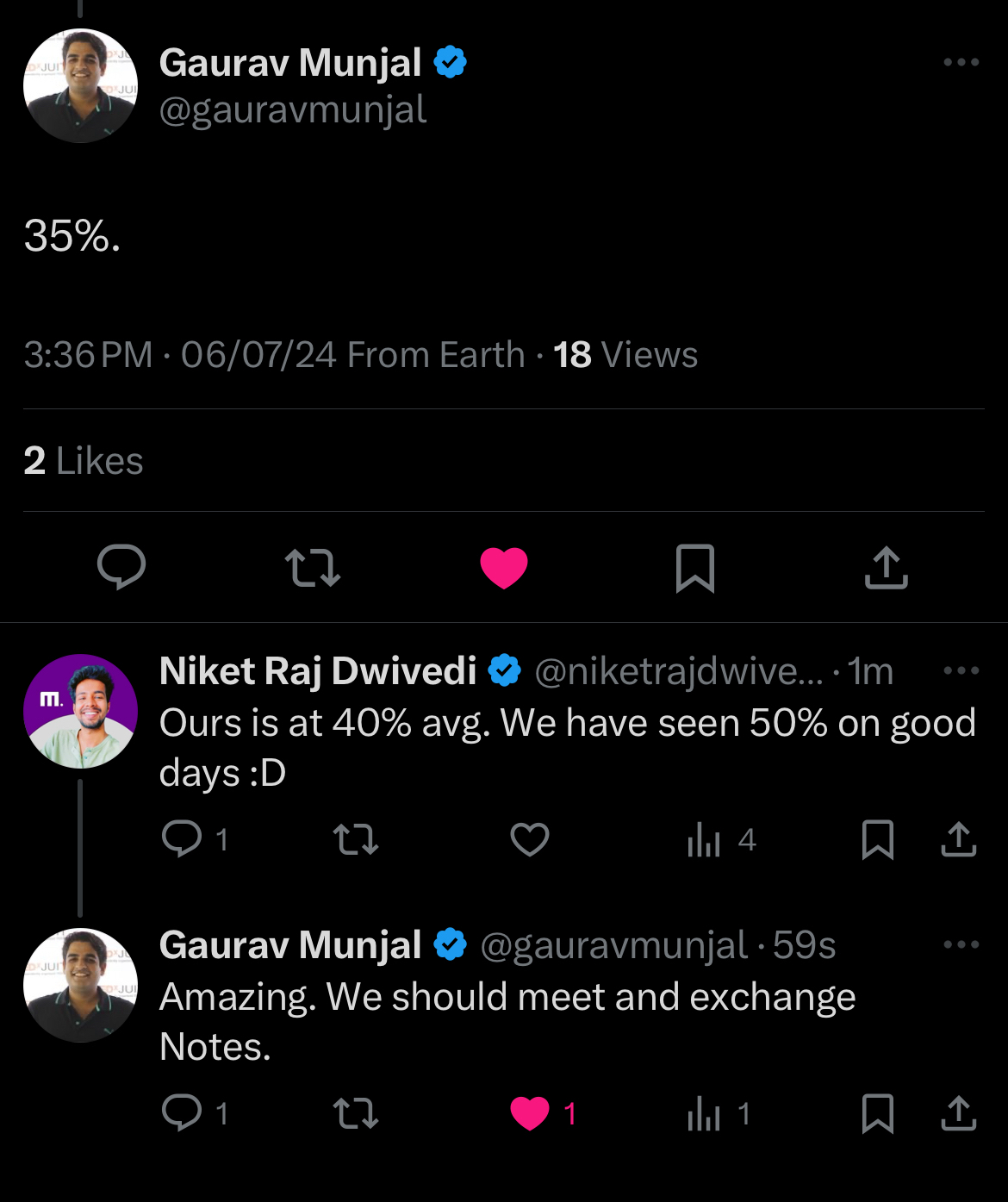This screenshot has width=1008, height=1202.
Task: Open the 2 Likes list
Action: [84, 461]
